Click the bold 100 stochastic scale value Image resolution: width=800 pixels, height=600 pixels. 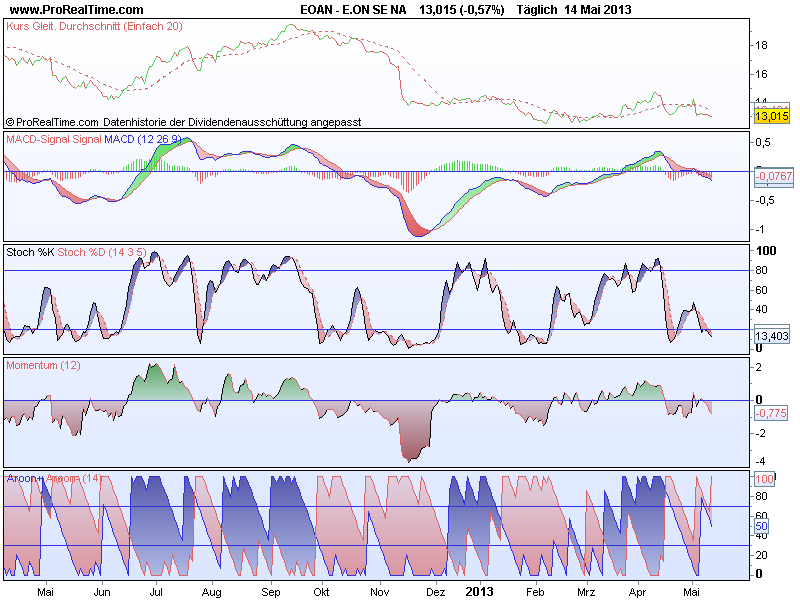(766, 251)
